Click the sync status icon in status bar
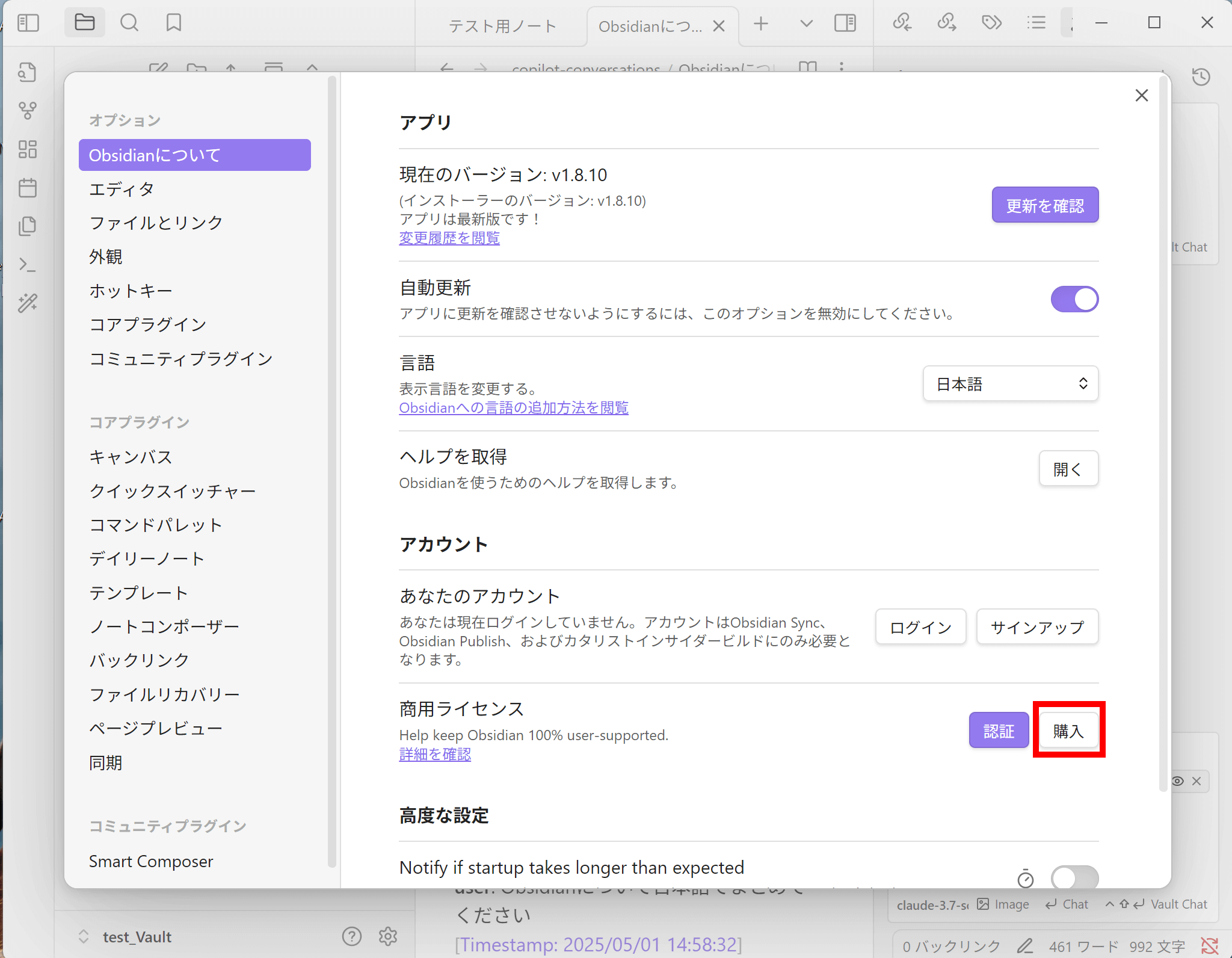Screen dimensions: 1232x958 1210,946
